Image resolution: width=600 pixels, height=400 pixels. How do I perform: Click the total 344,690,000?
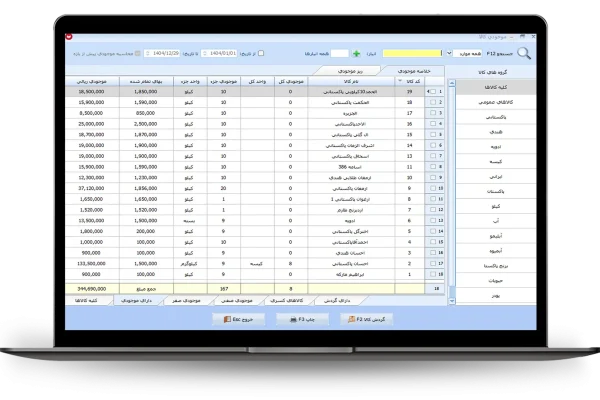click(92, 289)
